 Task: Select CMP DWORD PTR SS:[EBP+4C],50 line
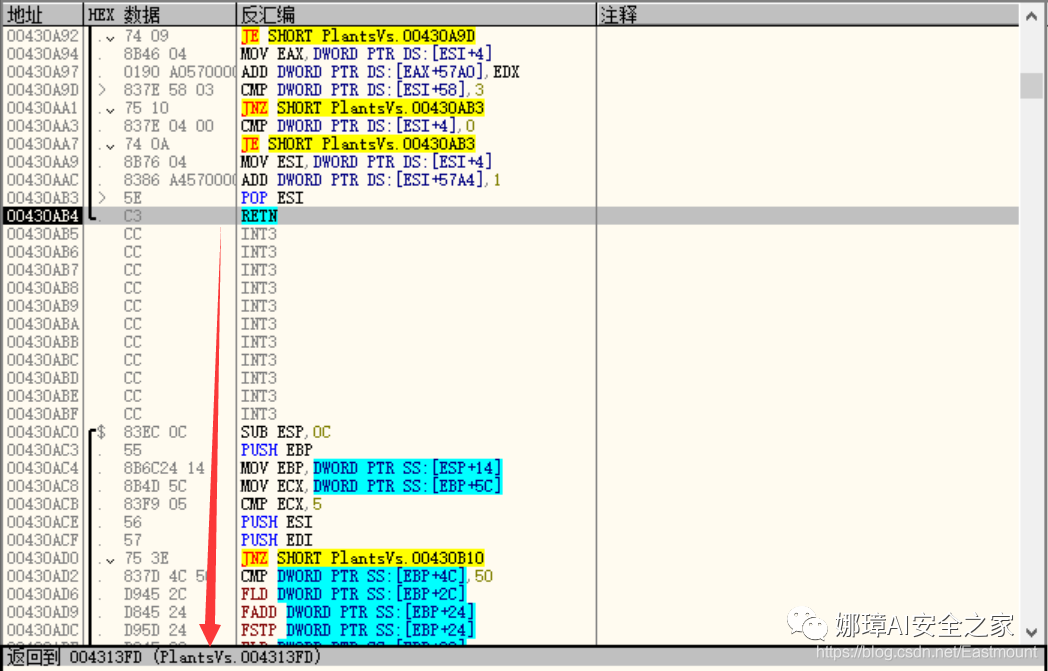tap(367, 577)
